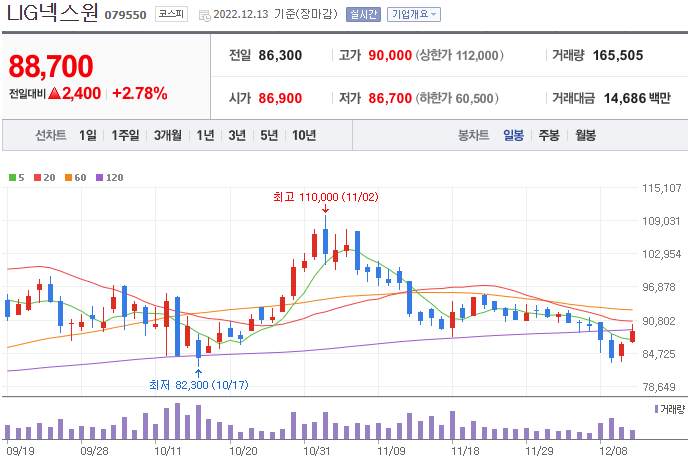Screen dimensions: 688x463
Task: Select the 1일 line chart tab
Action: (87, 136)
